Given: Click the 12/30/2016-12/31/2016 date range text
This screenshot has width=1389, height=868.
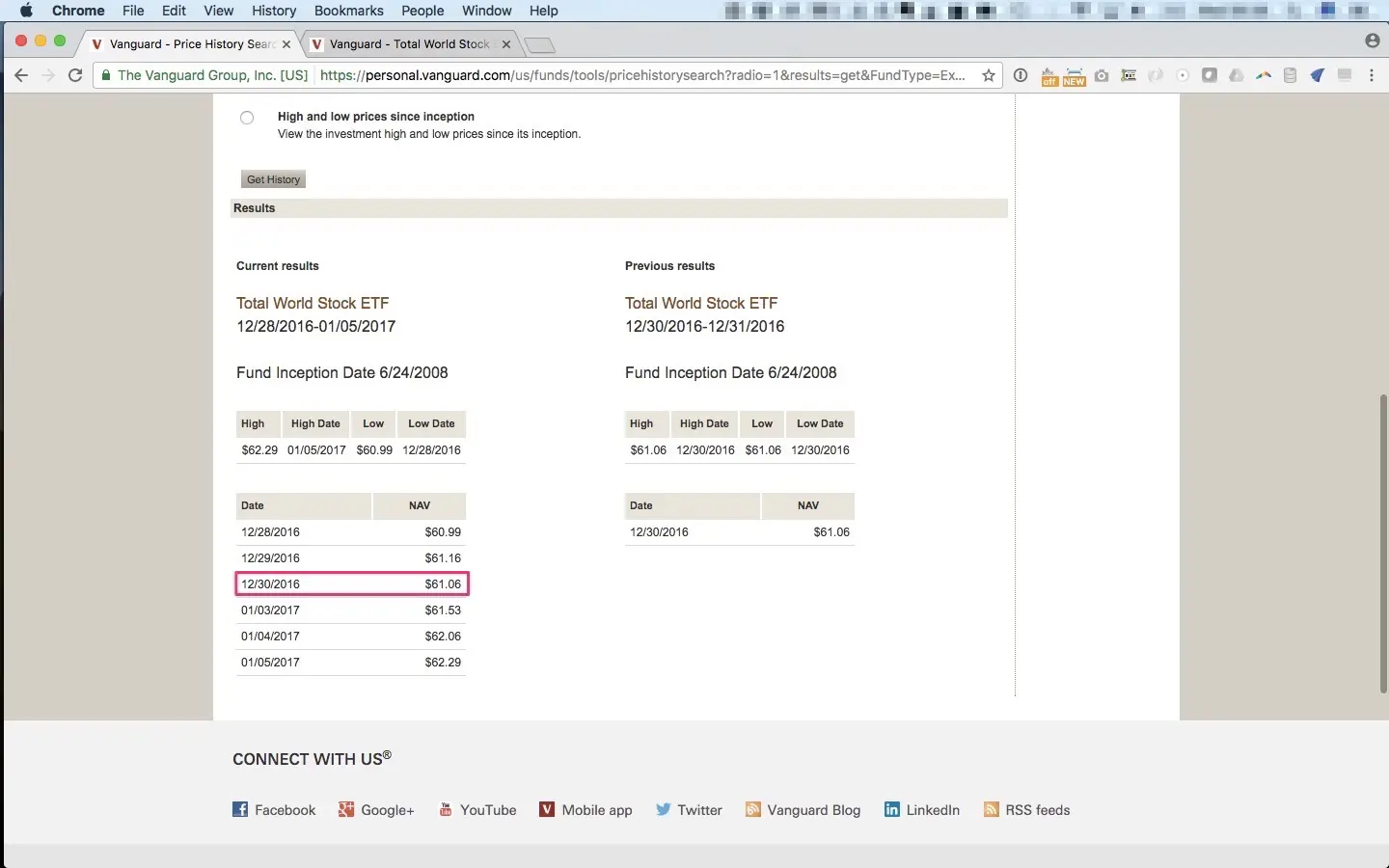Looking at the screenshot, I should [705, 327].
